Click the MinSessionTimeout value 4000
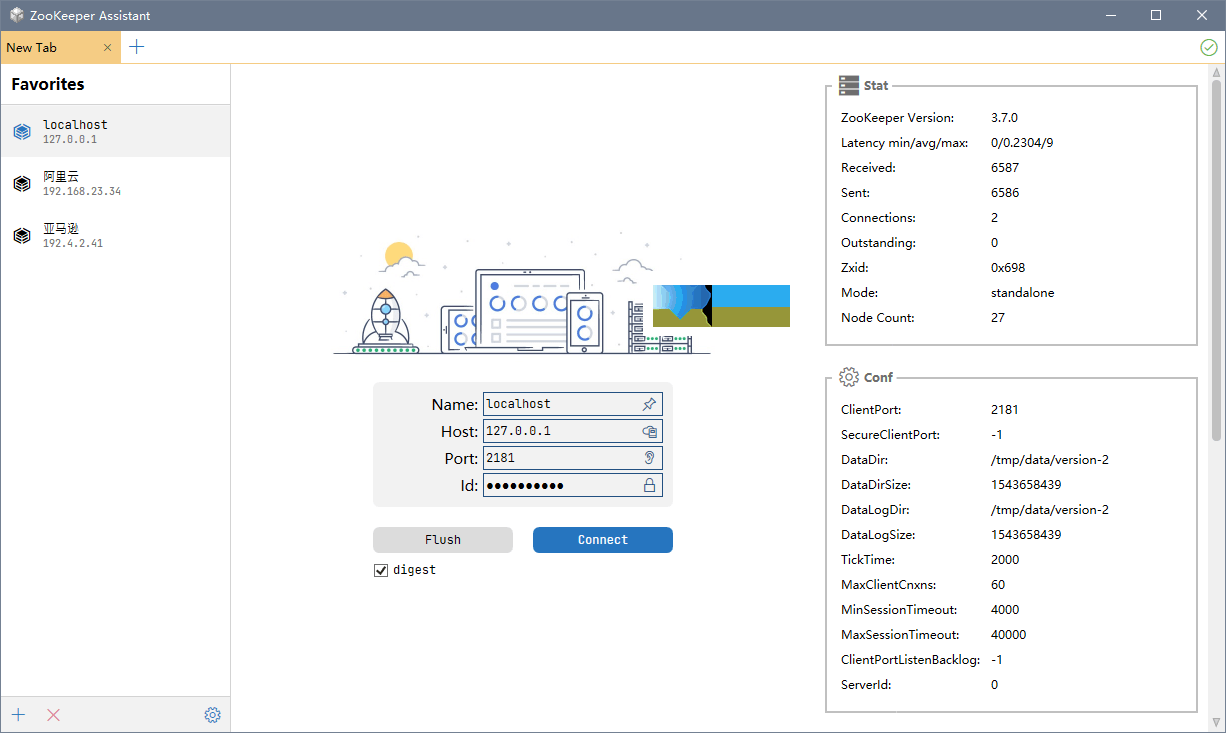The width and height of the screenshot is (1226, 733). pos(1005,610)
